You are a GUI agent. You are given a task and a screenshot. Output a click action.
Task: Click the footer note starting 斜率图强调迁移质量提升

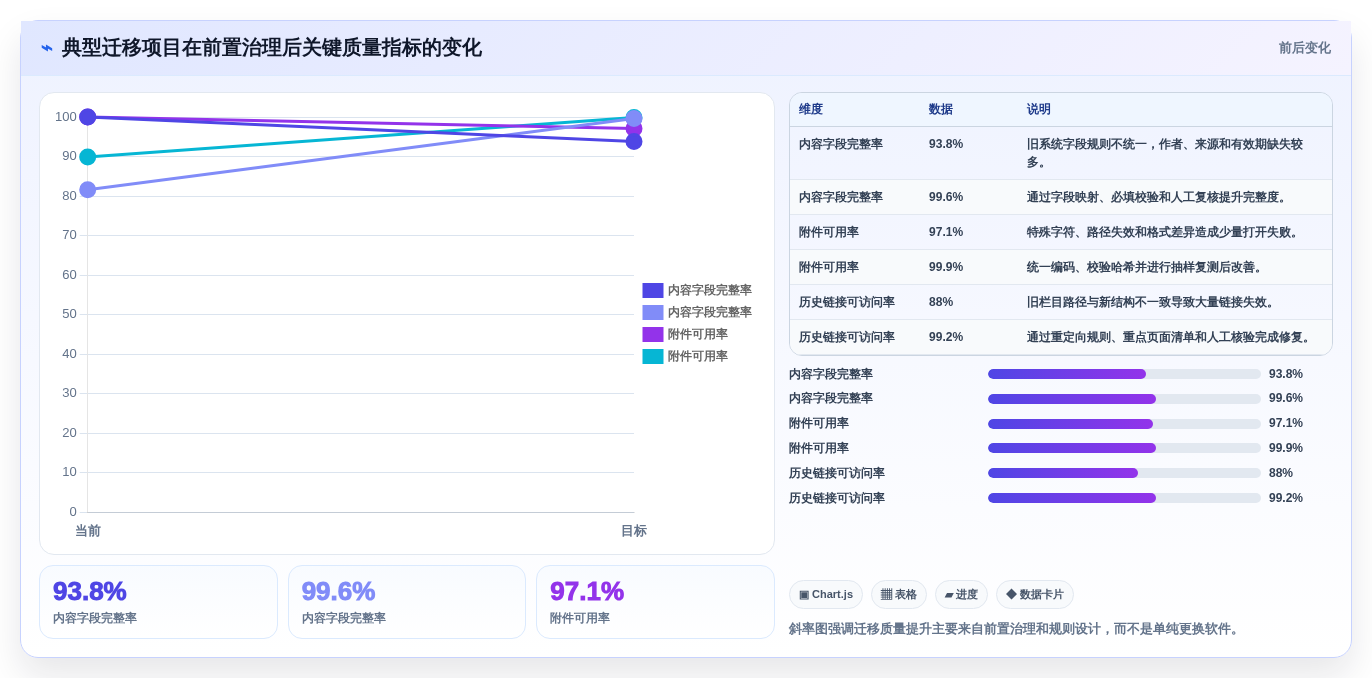(x=1016, y=629)
